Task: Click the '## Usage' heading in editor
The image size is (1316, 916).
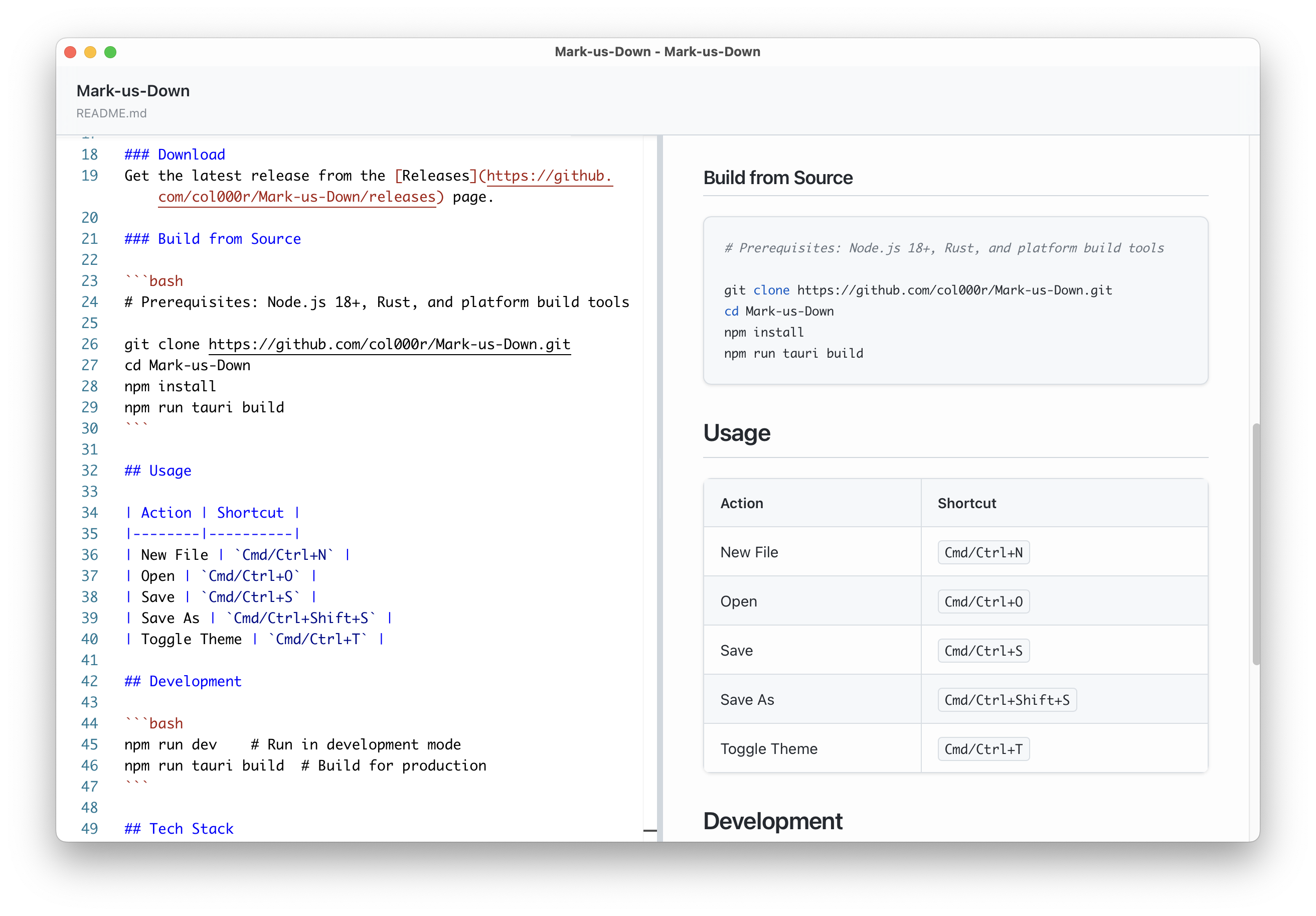Action: point(157,470)
